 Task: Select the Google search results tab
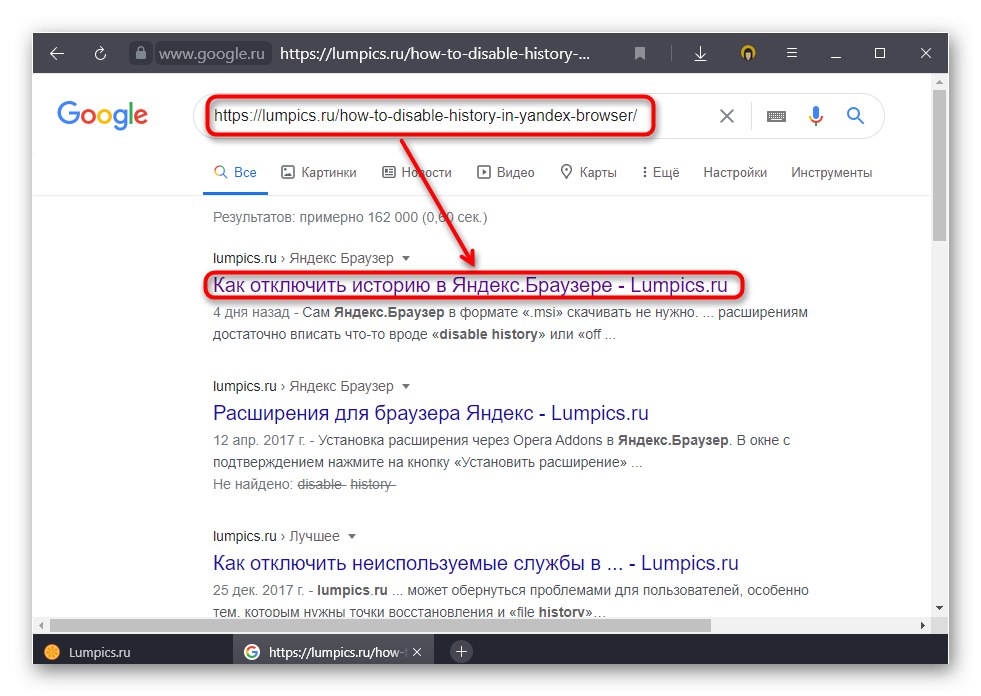[x=333, y=652]
